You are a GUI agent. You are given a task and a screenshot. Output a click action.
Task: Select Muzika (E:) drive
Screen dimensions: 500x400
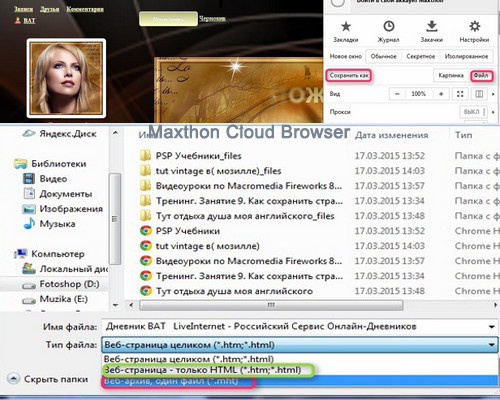click(55, 299)
